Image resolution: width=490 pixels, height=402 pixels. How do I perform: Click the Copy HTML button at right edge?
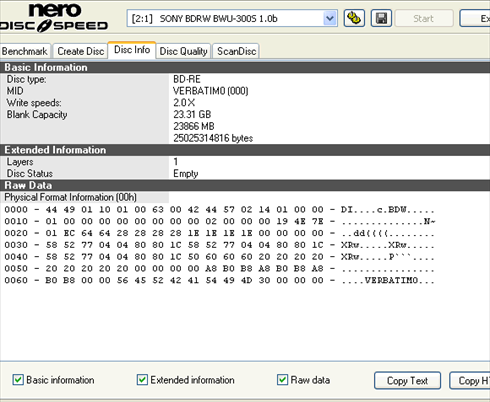tap(470, 380)
